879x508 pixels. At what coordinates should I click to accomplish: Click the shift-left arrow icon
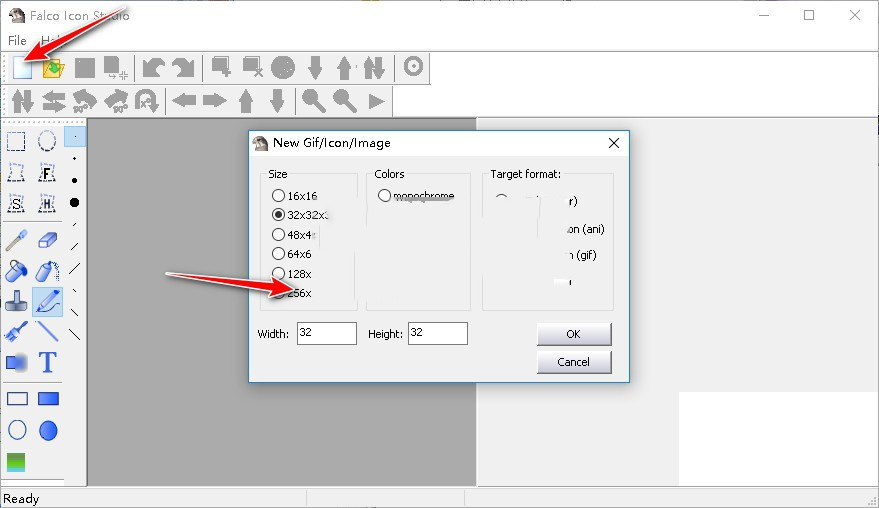[184, 101]
